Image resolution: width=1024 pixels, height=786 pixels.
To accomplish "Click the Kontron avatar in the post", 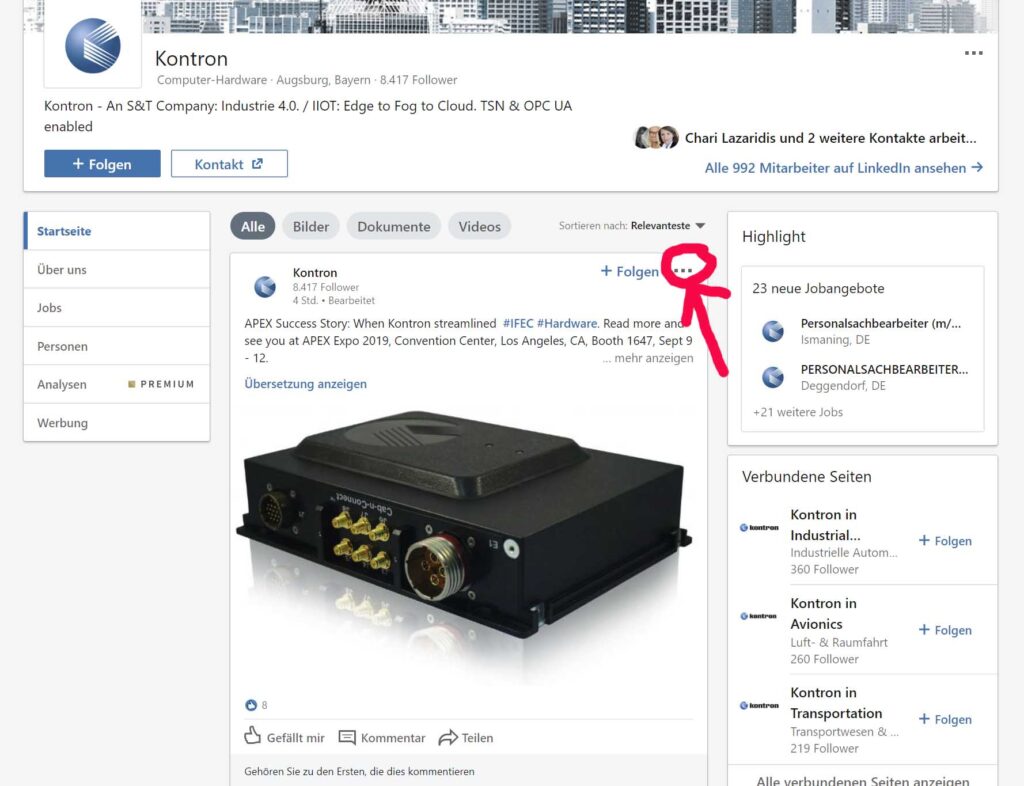I will point(265,286).
